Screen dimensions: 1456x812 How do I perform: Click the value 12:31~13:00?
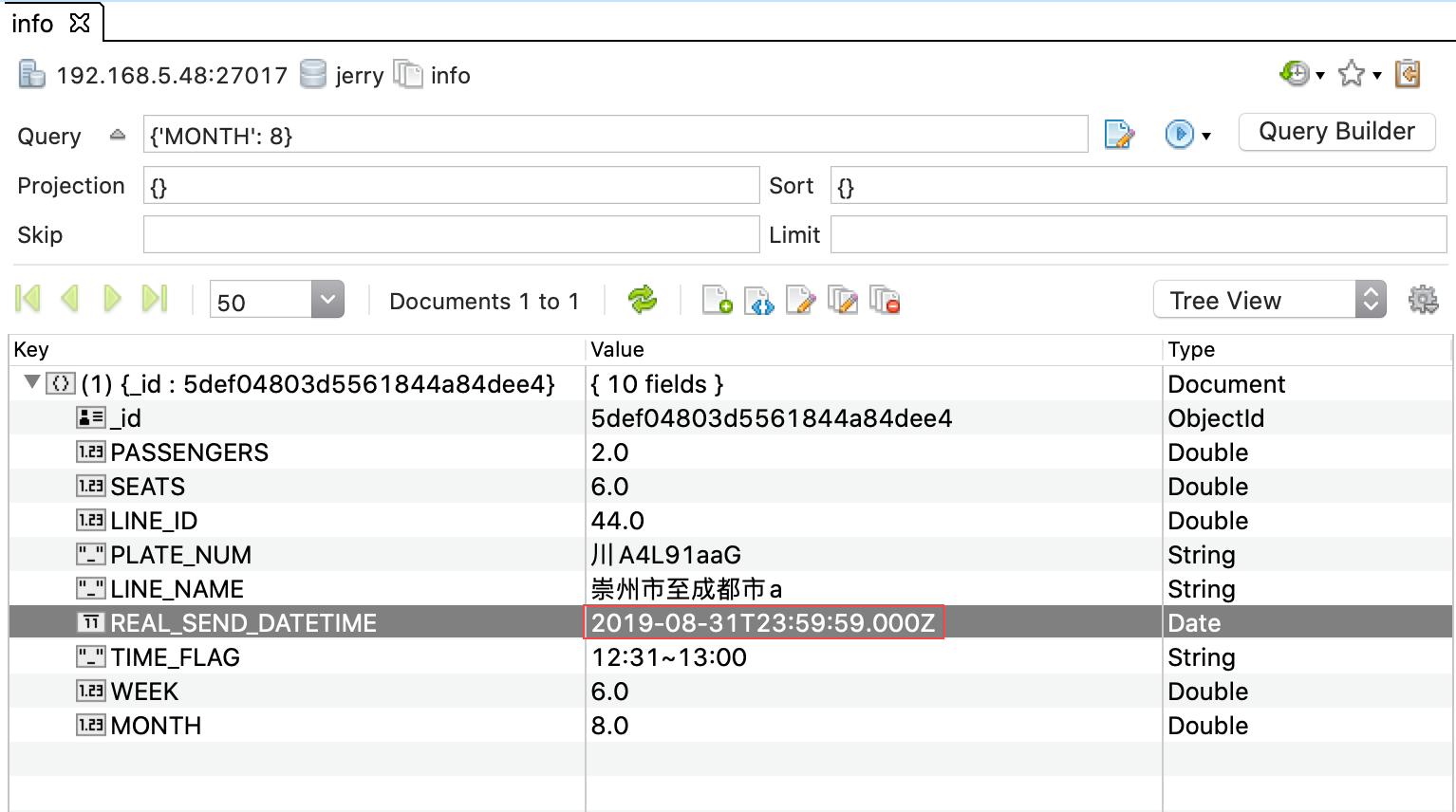pyautogui.click(x=669, y=656)
